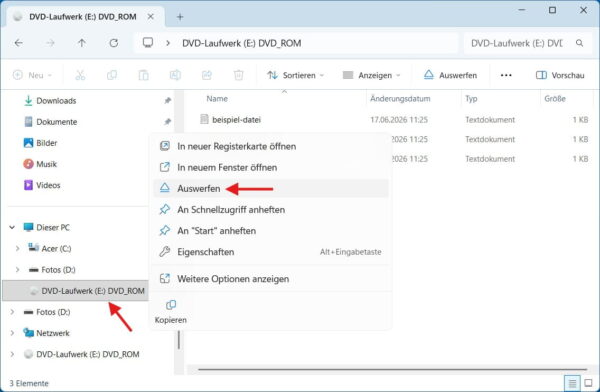
Task: Click the Share toolbar icon
Action: click(x=207, y=75)
